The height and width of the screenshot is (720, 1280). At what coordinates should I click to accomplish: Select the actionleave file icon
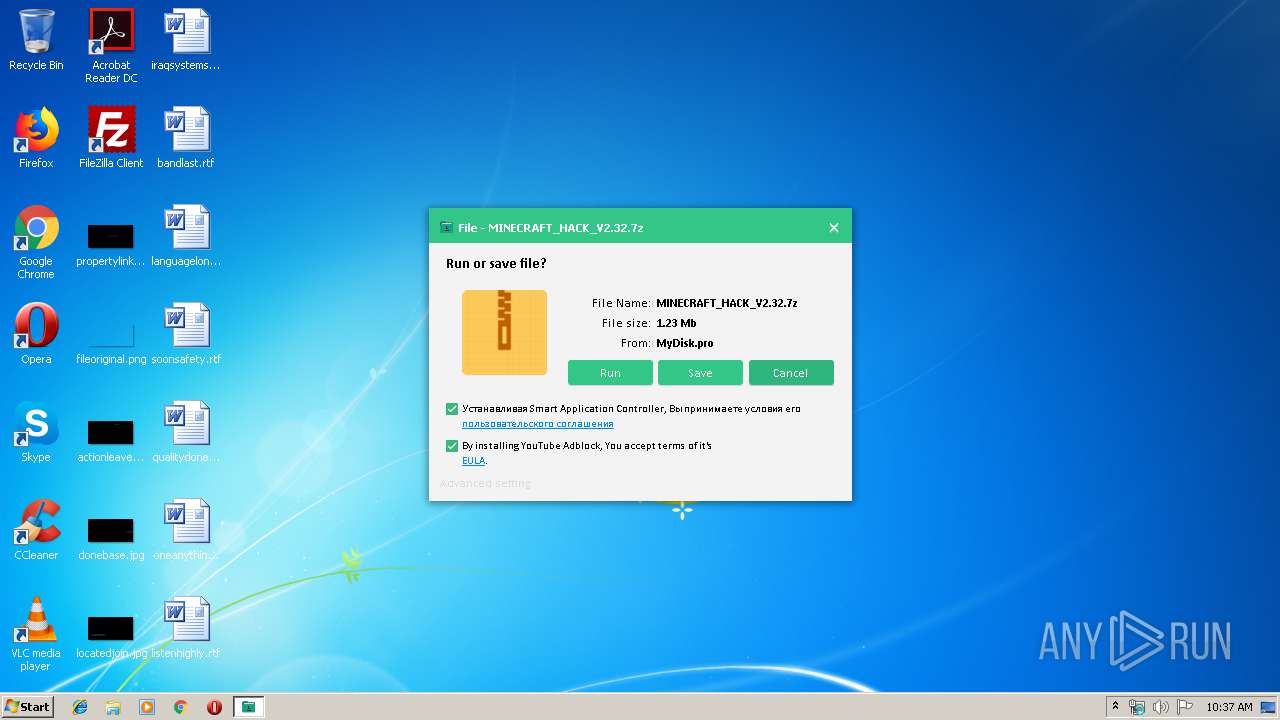click(x=111, y=441)
